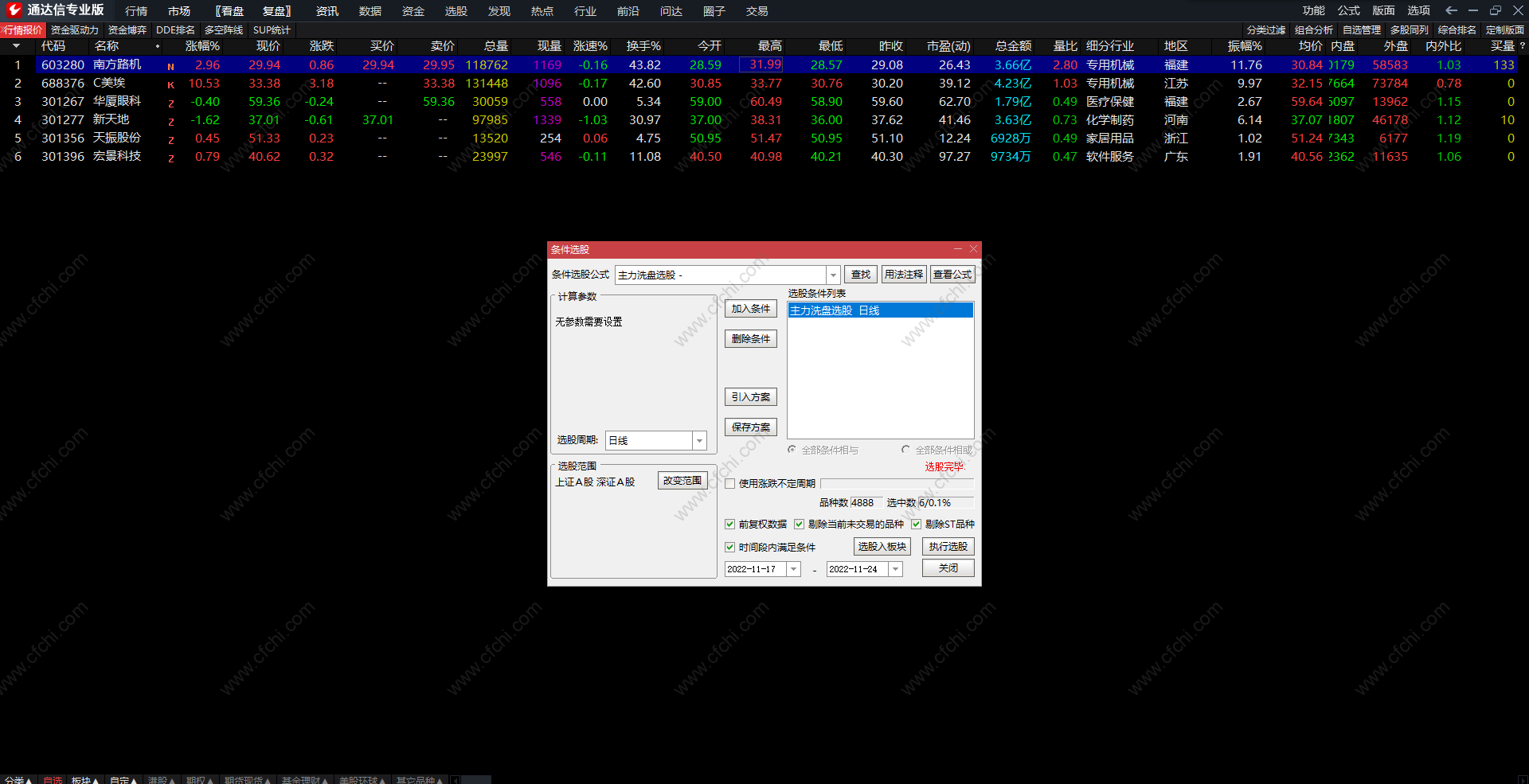Open the 市场 menu
The height and width of the screenshot is (784, 1529).
pyautogui.click(x=179, y=11)
